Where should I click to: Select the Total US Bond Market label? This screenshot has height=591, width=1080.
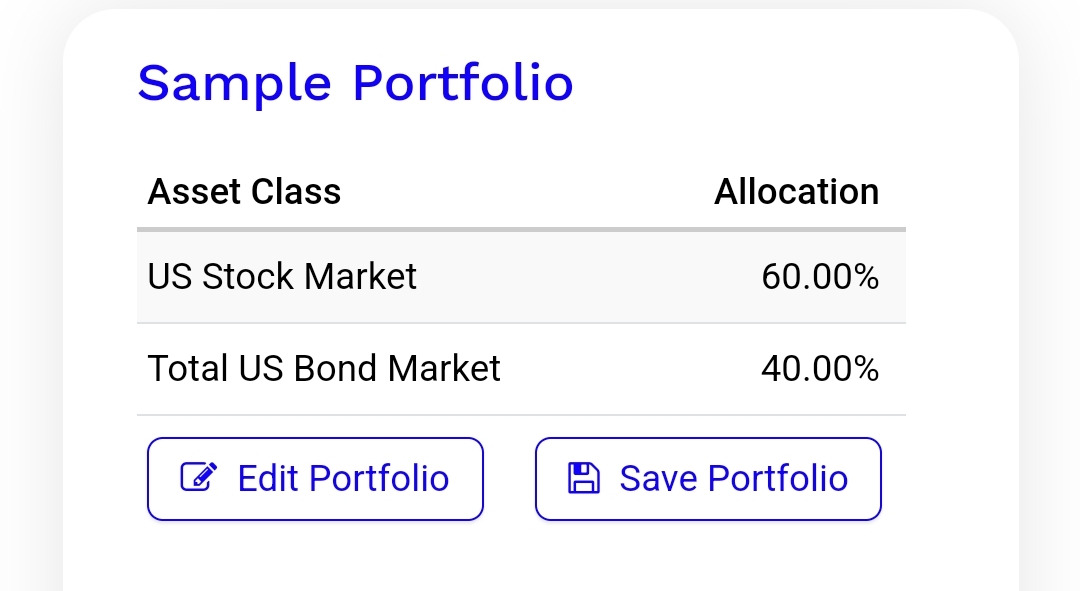tap(324, 369)
